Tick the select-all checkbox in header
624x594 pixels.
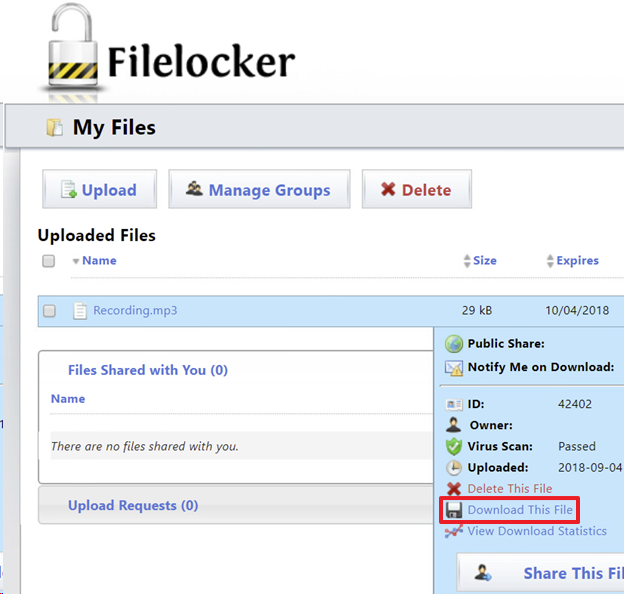48,261
